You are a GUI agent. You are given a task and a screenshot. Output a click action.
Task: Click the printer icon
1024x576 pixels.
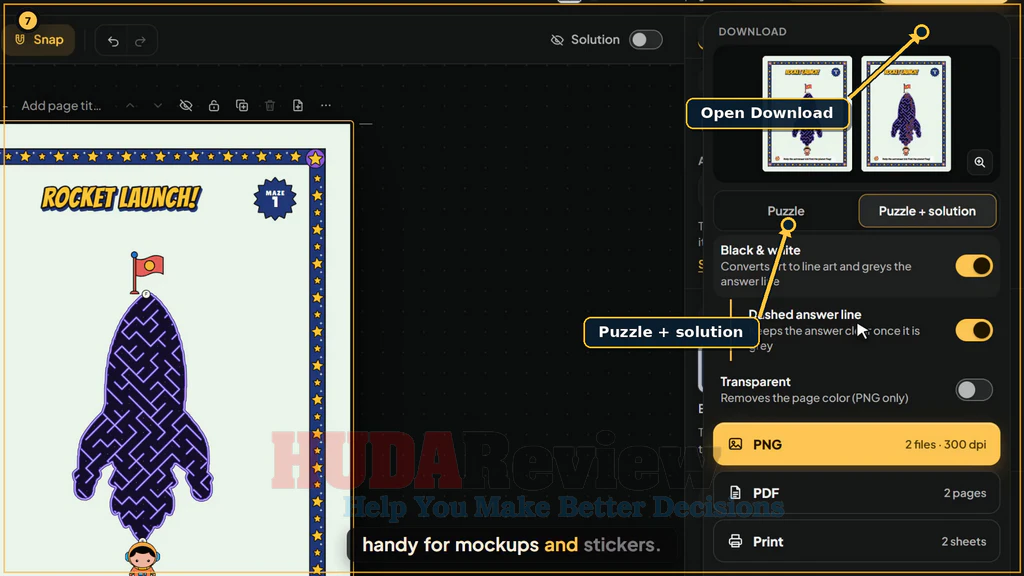coord(735,541)
